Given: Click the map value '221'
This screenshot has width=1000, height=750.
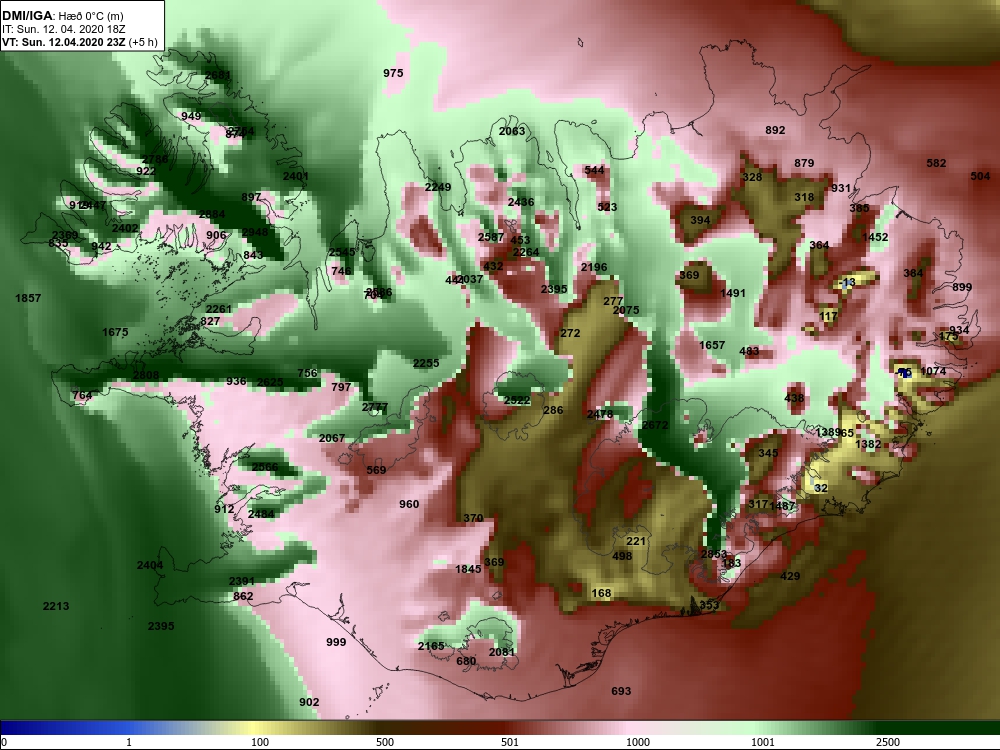Looking at the screenshot, I should (636, 541).
